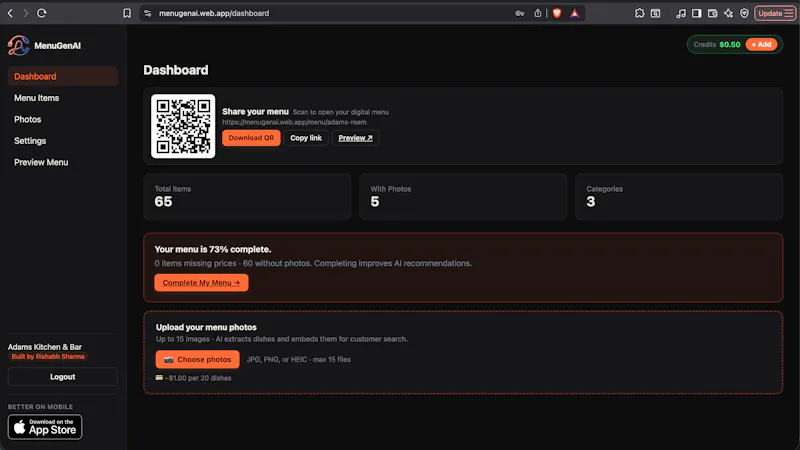The height and width of the screenshot is (450, 800).
Task: Click the tab search icon in toolbar
Action: click(x=656, y=13)
